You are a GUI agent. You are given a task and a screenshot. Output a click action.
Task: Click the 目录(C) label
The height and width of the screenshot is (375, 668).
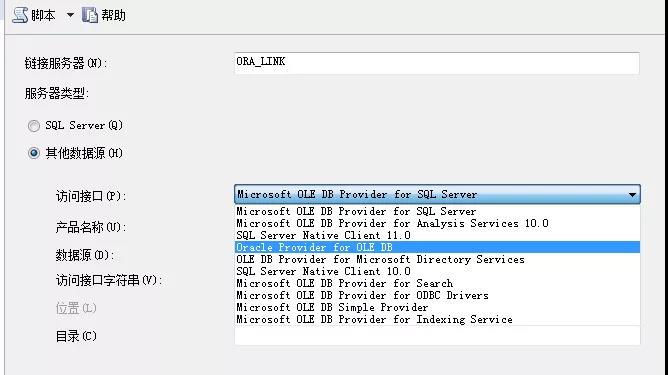tap(76, 336)
